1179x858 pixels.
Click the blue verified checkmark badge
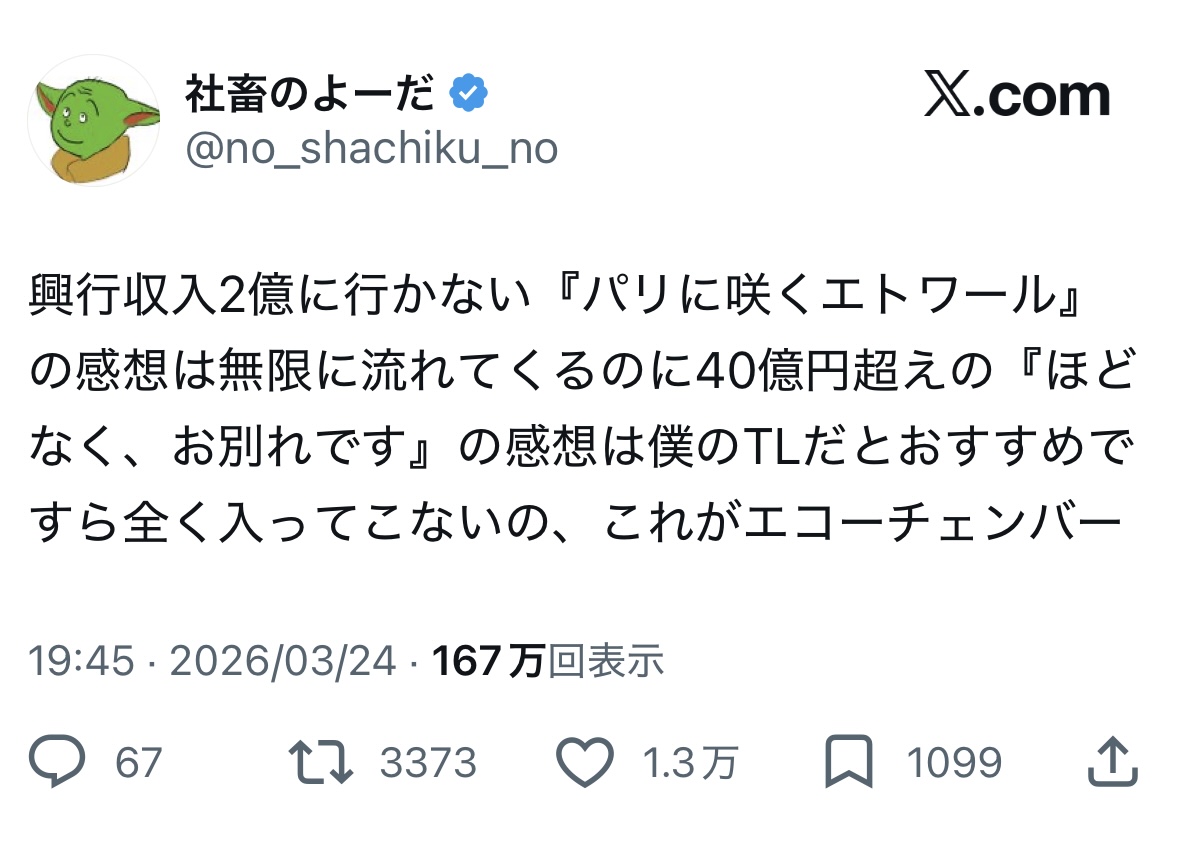(468, 95)
